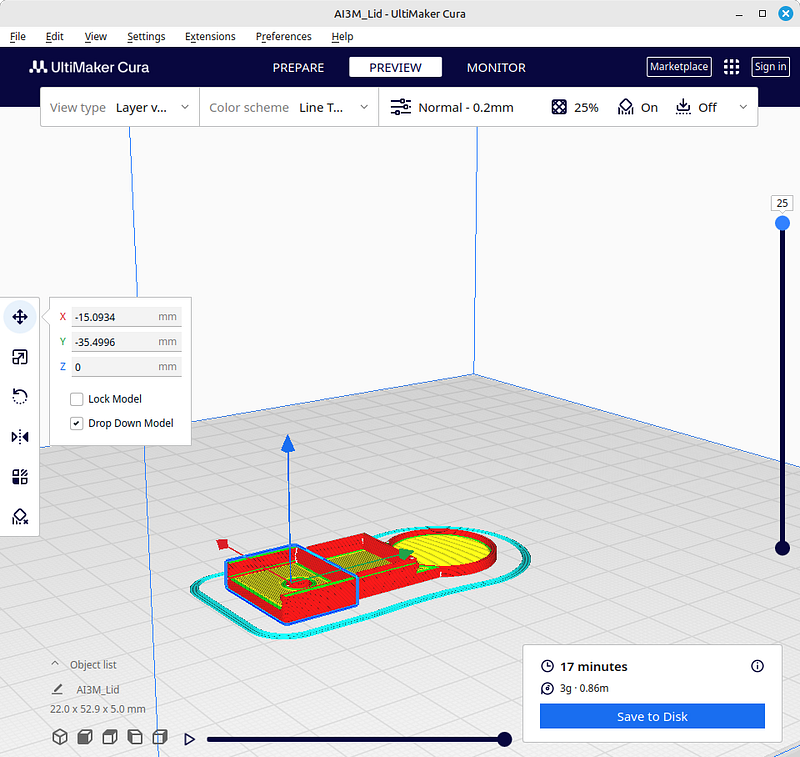Switch to front camera view
Image resolution: width=800 pixels, height=757 pixels.
85,737
